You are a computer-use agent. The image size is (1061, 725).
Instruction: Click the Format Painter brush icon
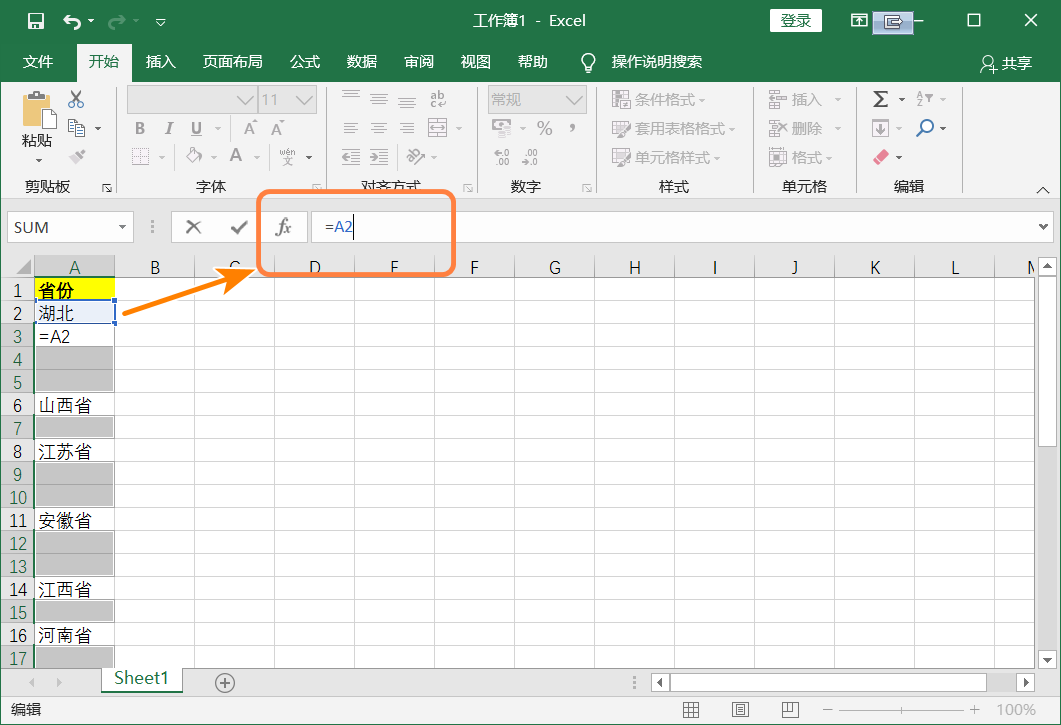(x=77, y=156)
